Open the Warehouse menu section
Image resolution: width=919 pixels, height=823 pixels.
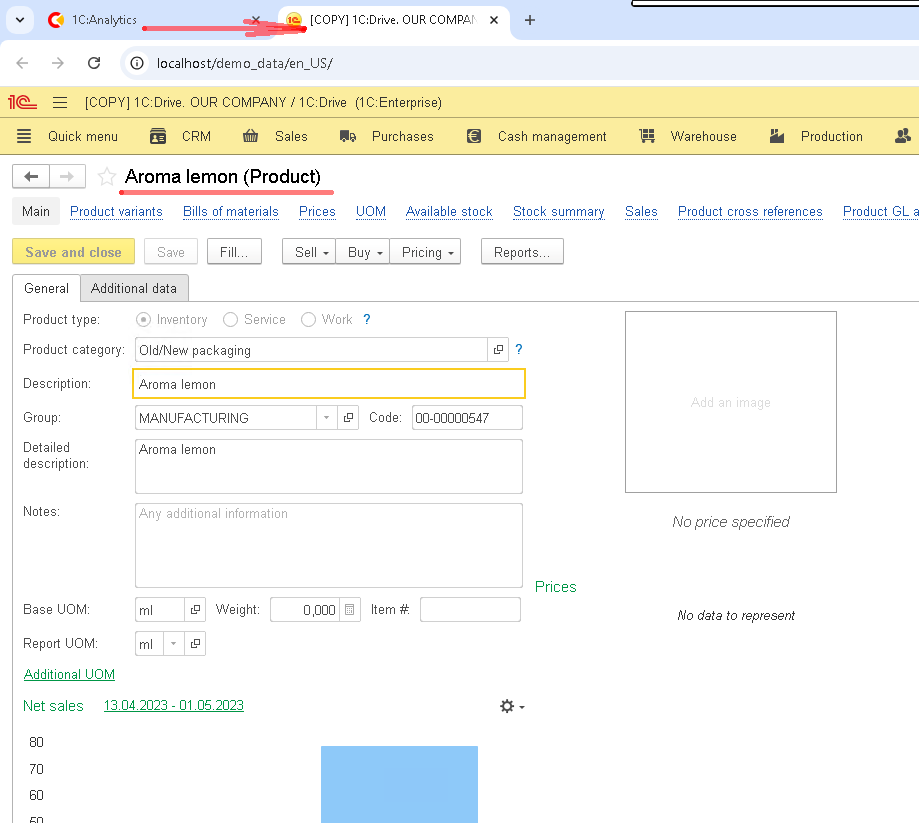click(688, 136)
